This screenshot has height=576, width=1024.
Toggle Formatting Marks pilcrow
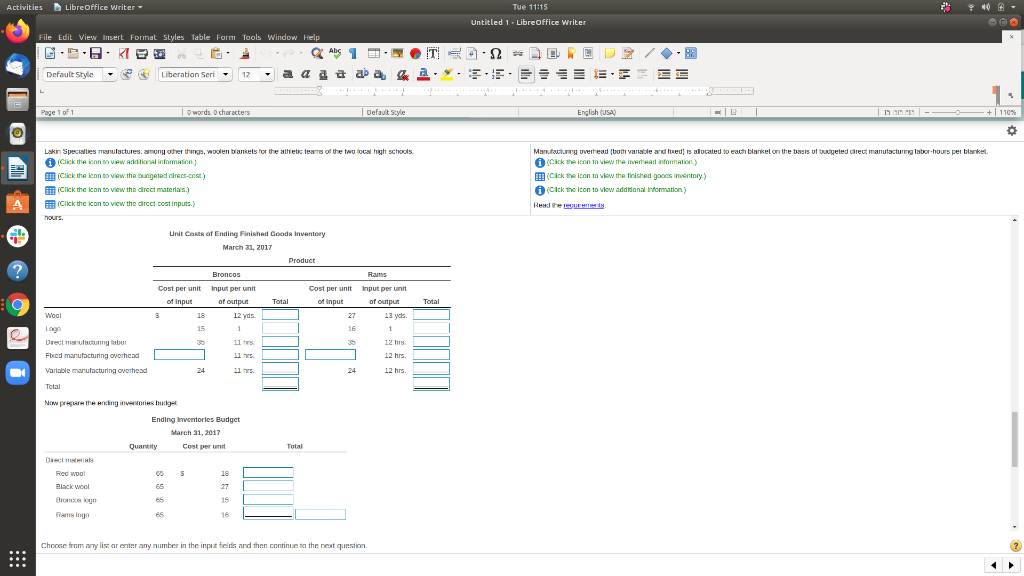click(x=353, y=54)
